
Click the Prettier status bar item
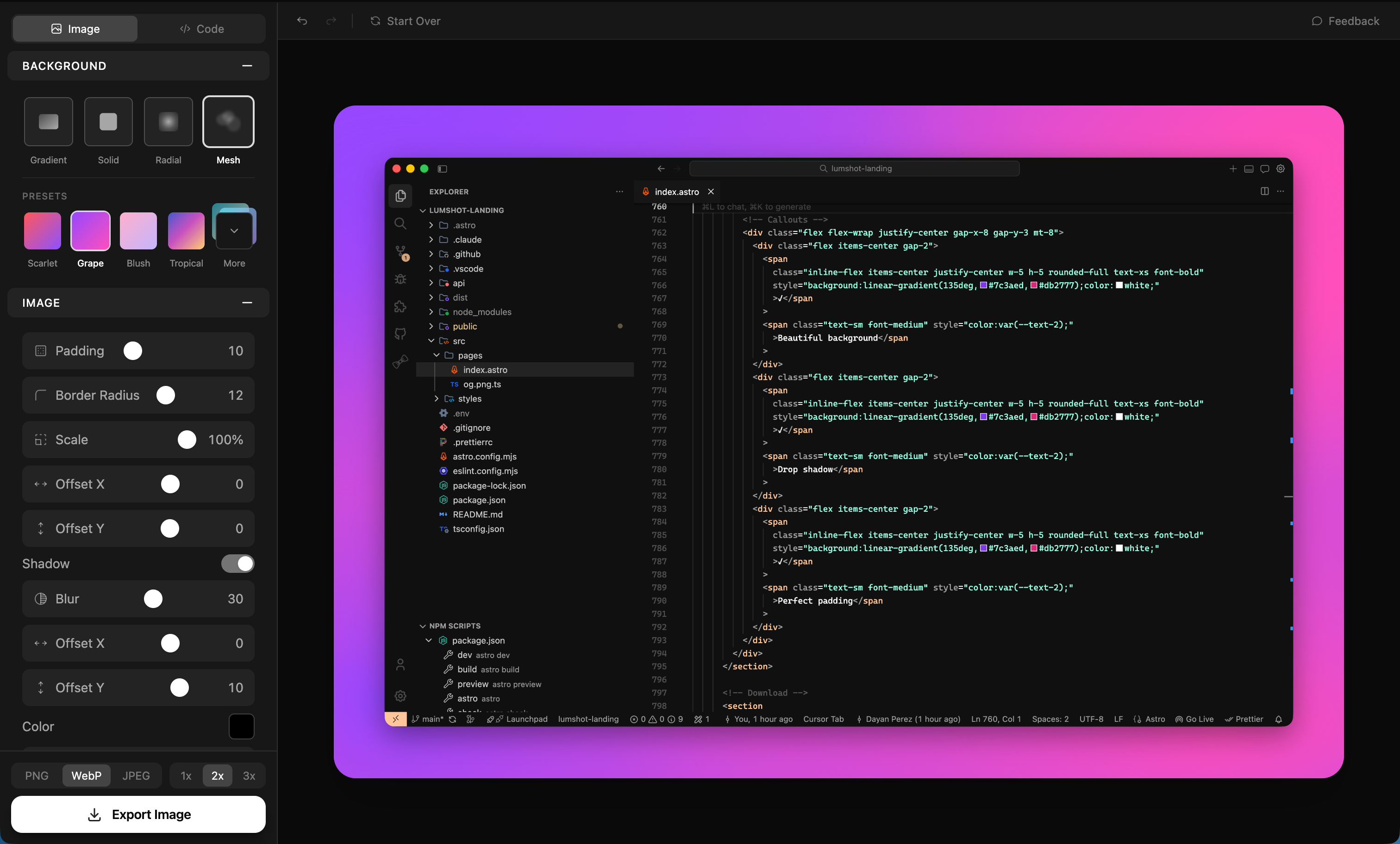coord(1248,719)
